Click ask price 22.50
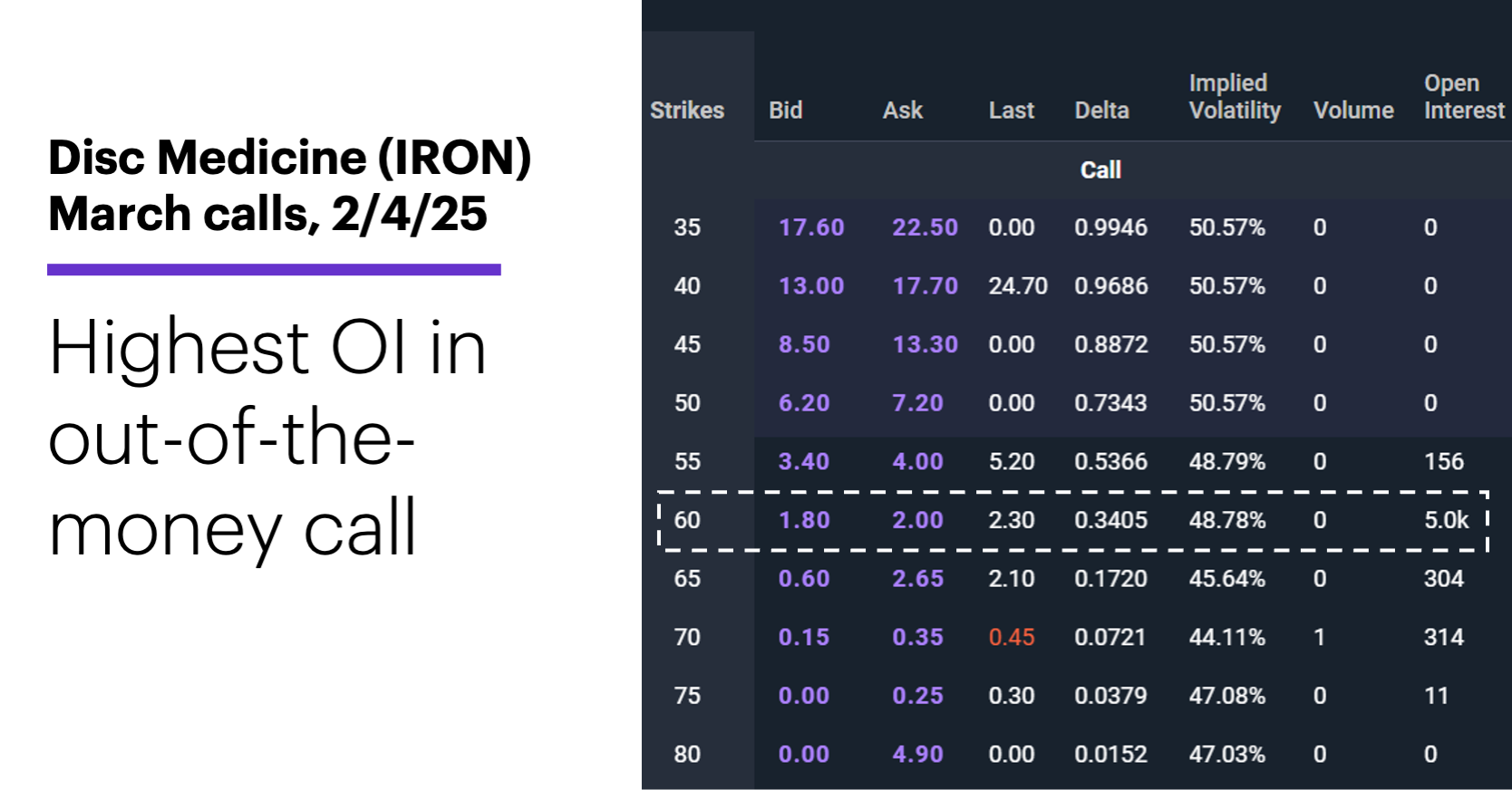 [x=925, y=227]
